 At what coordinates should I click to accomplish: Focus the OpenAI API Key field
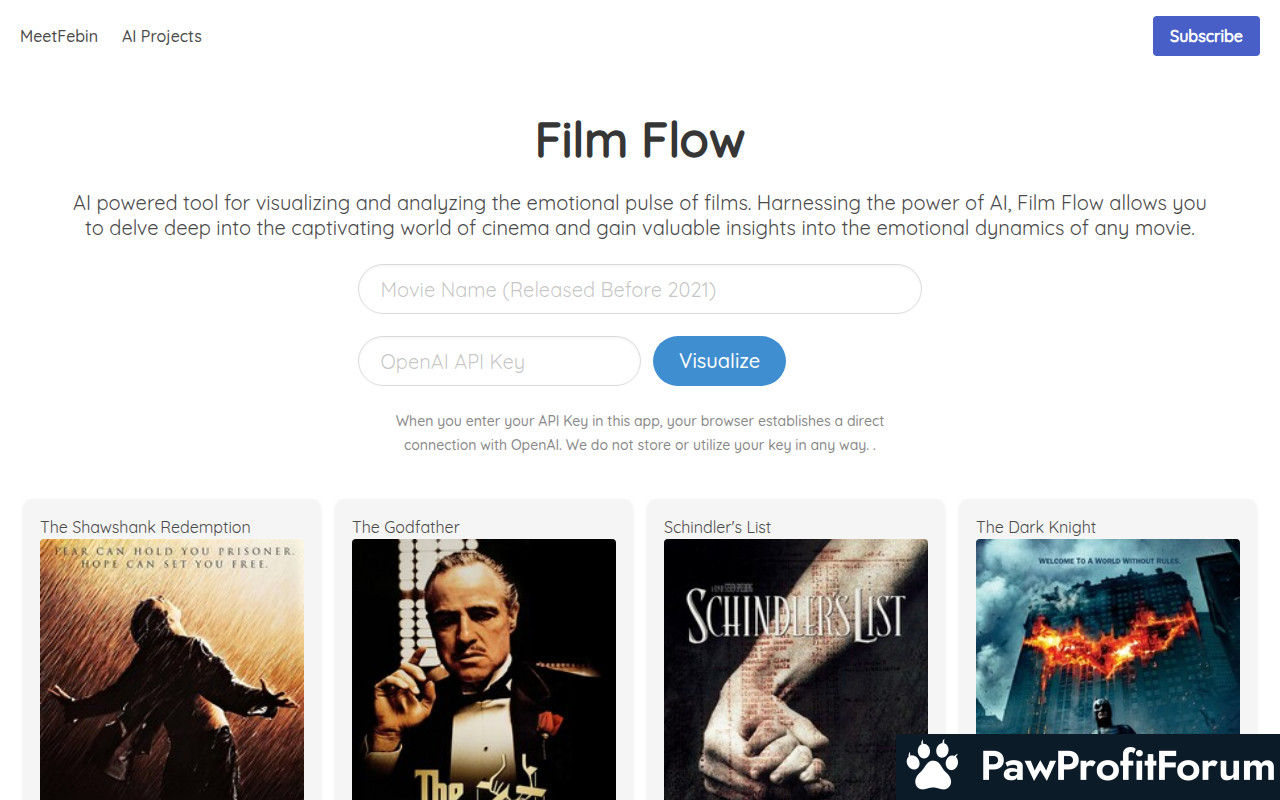[499, 361]
